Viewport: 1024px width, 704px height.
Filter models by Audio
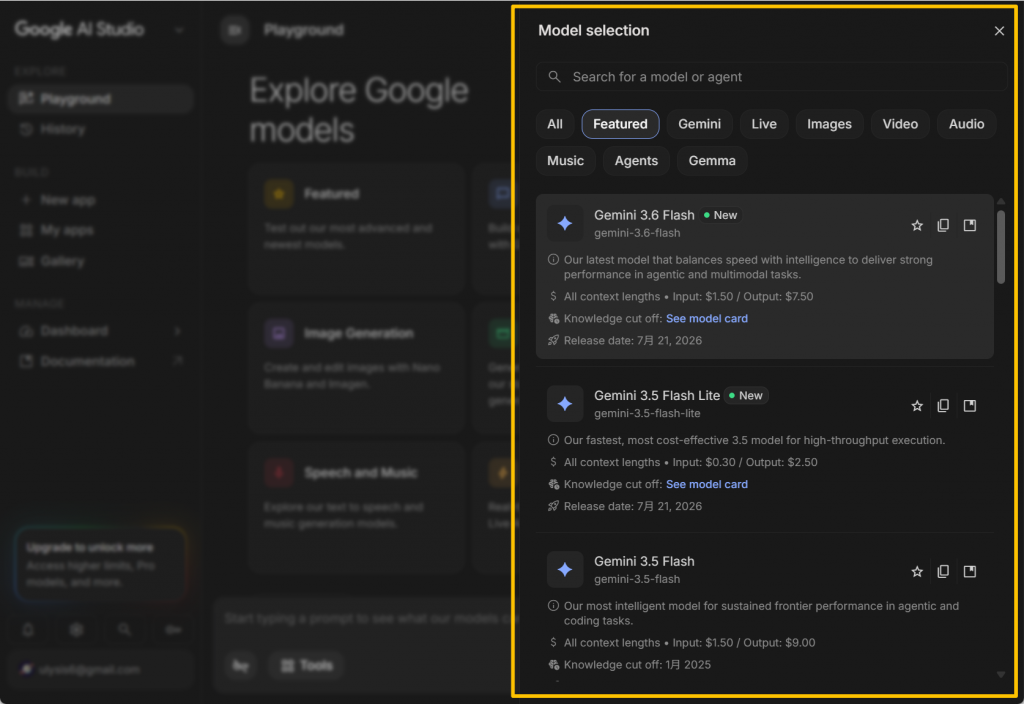[x=967, y=124]
